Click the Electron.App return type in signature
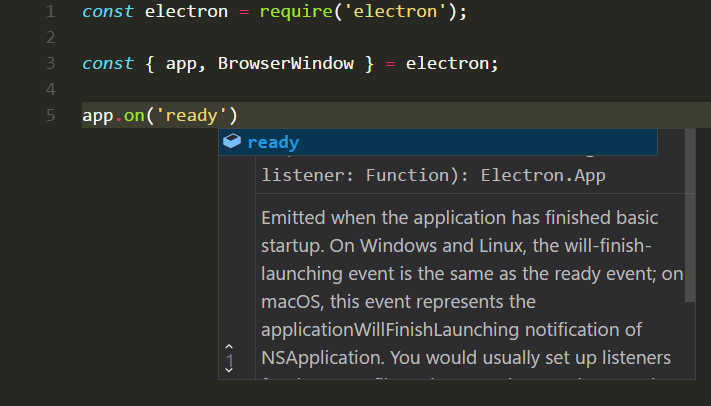Image resolution: width=711 pixels, height=406 pixels. pyautogui.click(x=543, y=175)
